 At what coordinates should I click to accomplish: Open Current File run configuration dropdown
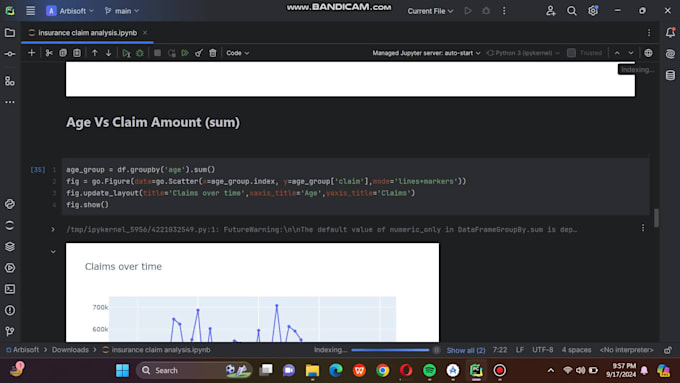coord(430,11)
